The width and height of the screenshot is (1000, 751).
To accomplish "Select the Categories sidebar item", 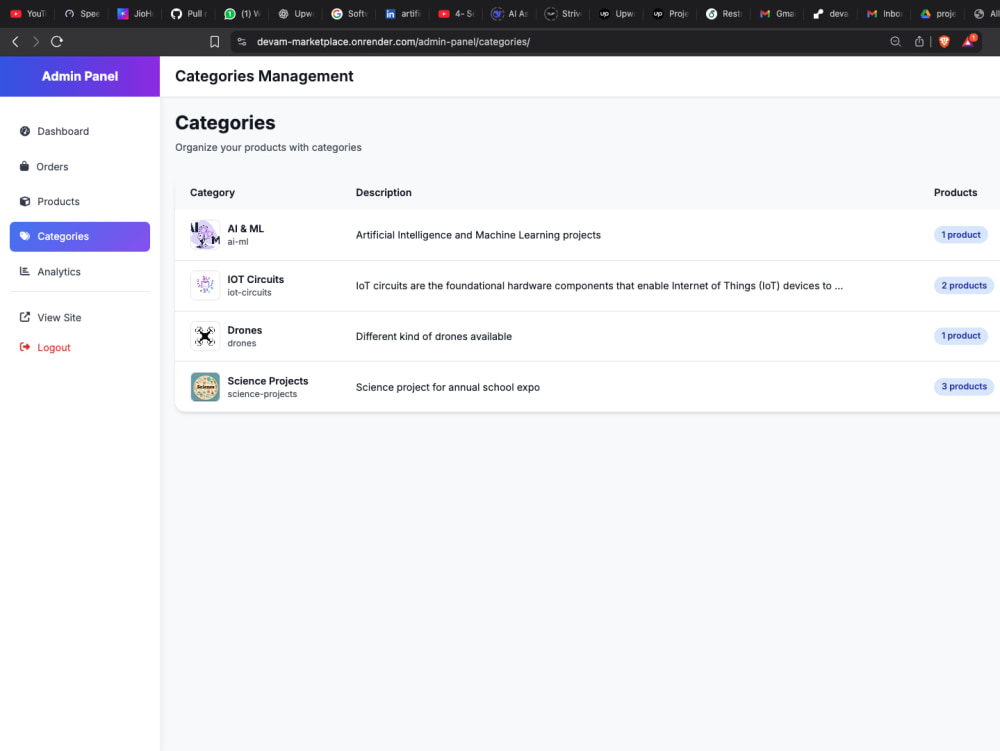I will pos(80,237).
